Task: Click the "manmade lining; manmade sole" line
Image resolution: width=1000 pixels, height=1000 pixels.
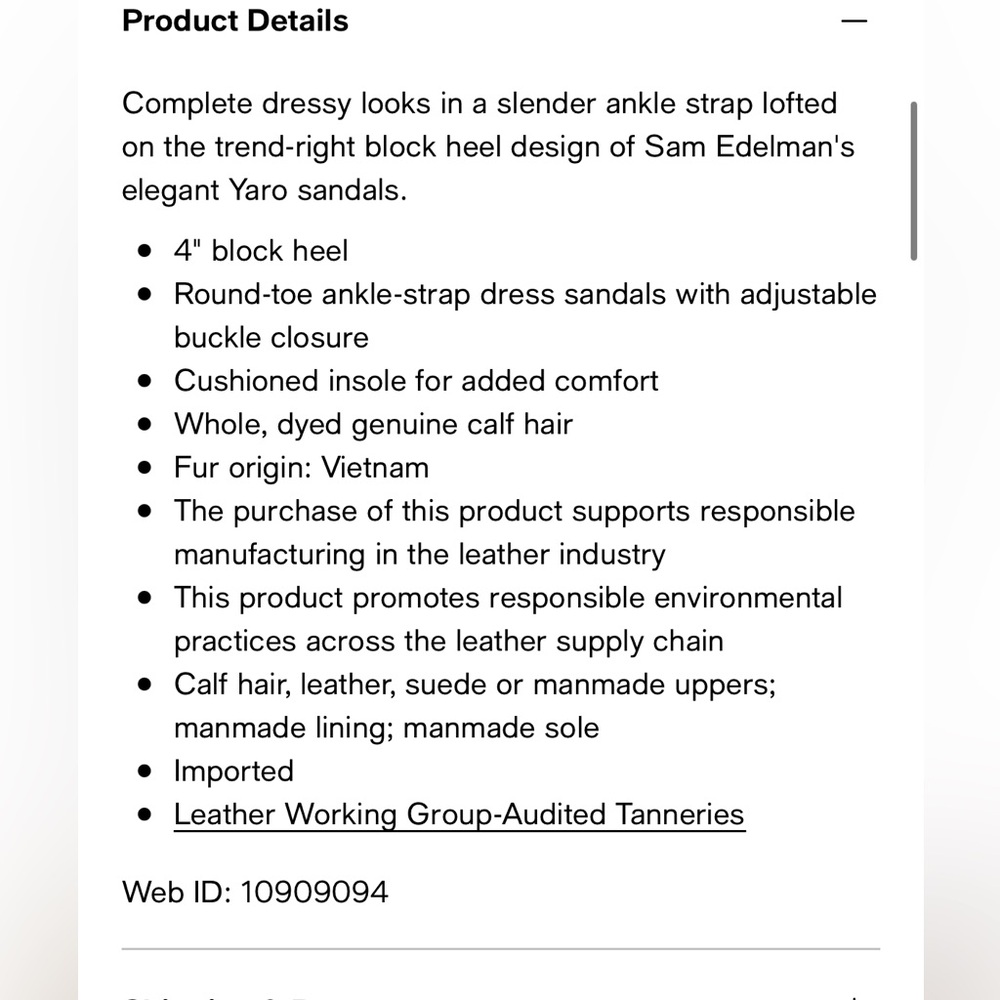Action: coord(386,728)
